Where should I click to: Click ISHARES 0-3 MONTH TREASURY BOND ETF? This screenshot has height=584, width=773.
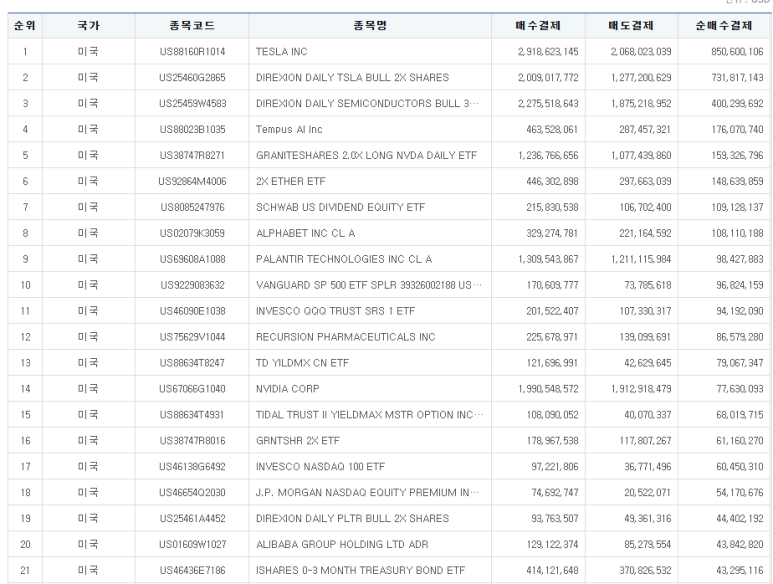[x=360, y=571]
